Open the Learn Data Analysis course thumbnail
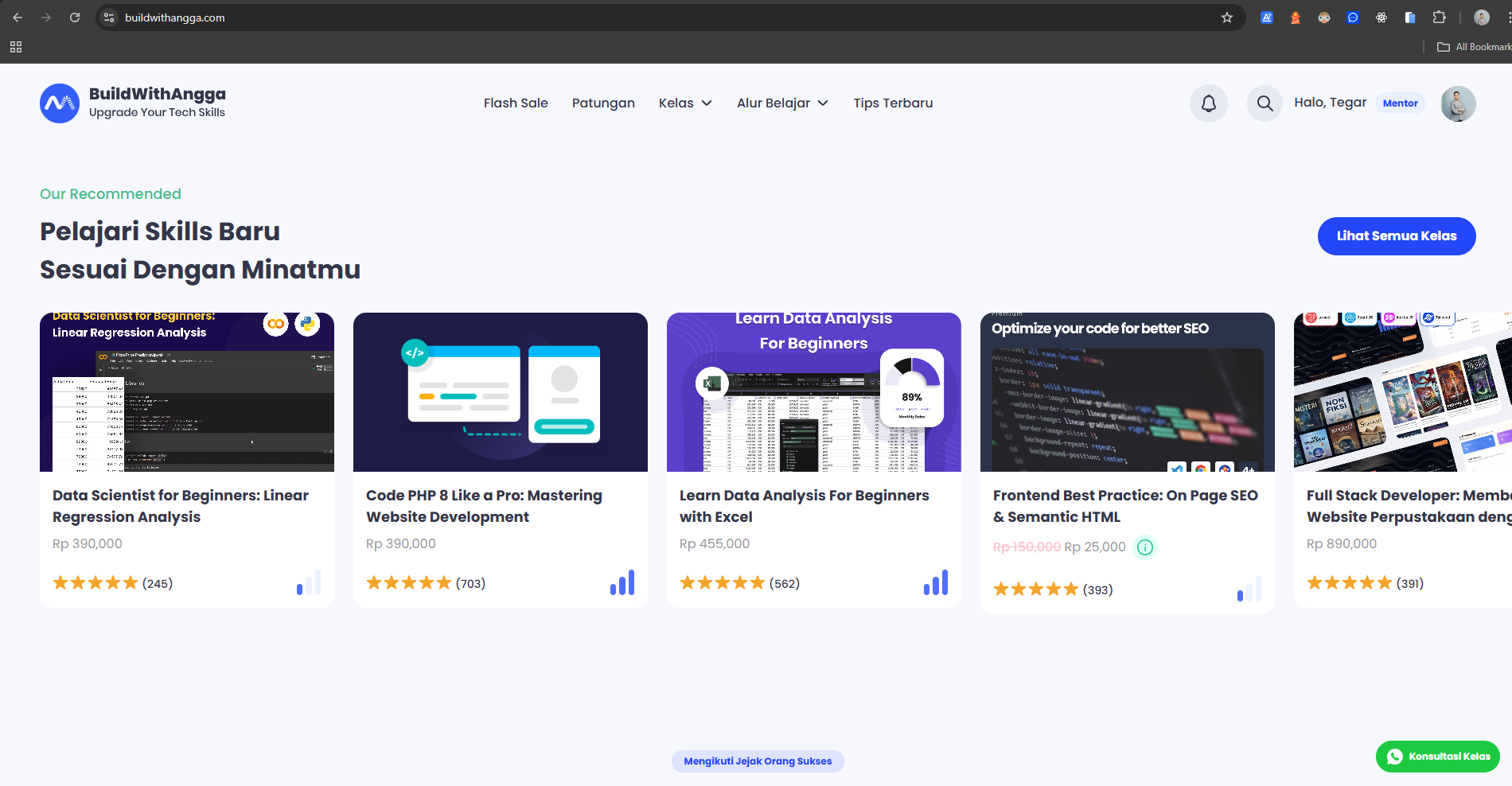The height and width of the screenshot is (786, 1512). click(813, 392)
